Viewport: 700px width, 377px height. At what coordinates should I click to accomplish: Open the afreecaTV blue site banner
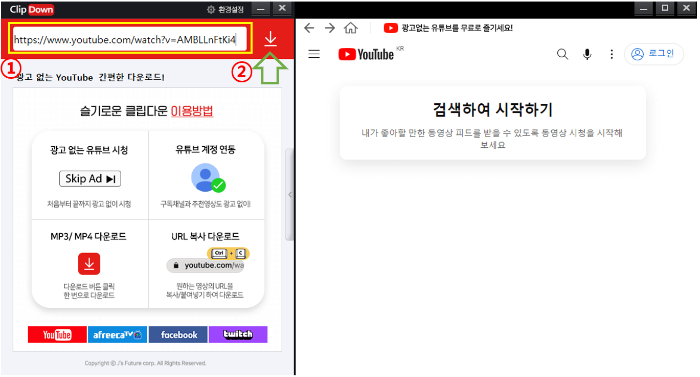(x=117, y=335)
